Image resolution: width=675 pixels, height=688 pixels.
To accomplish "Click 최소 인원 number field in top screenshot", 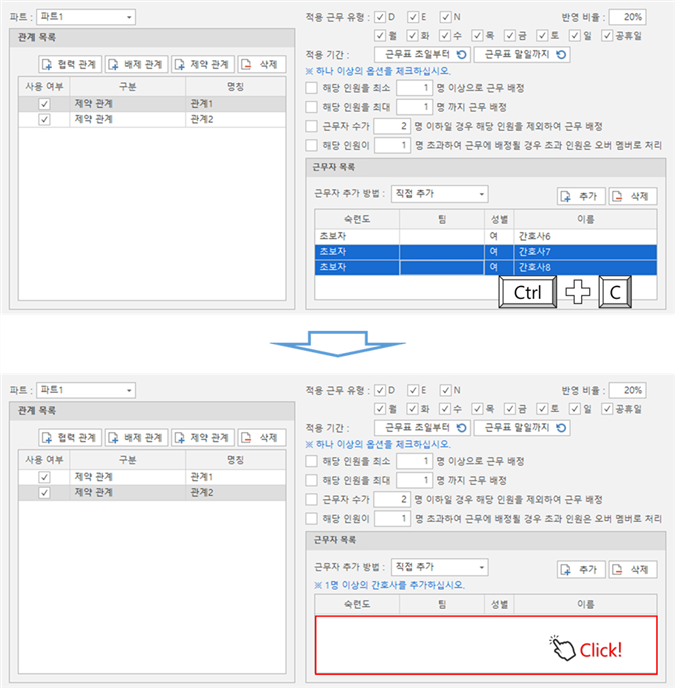I will tap(414, 88).
